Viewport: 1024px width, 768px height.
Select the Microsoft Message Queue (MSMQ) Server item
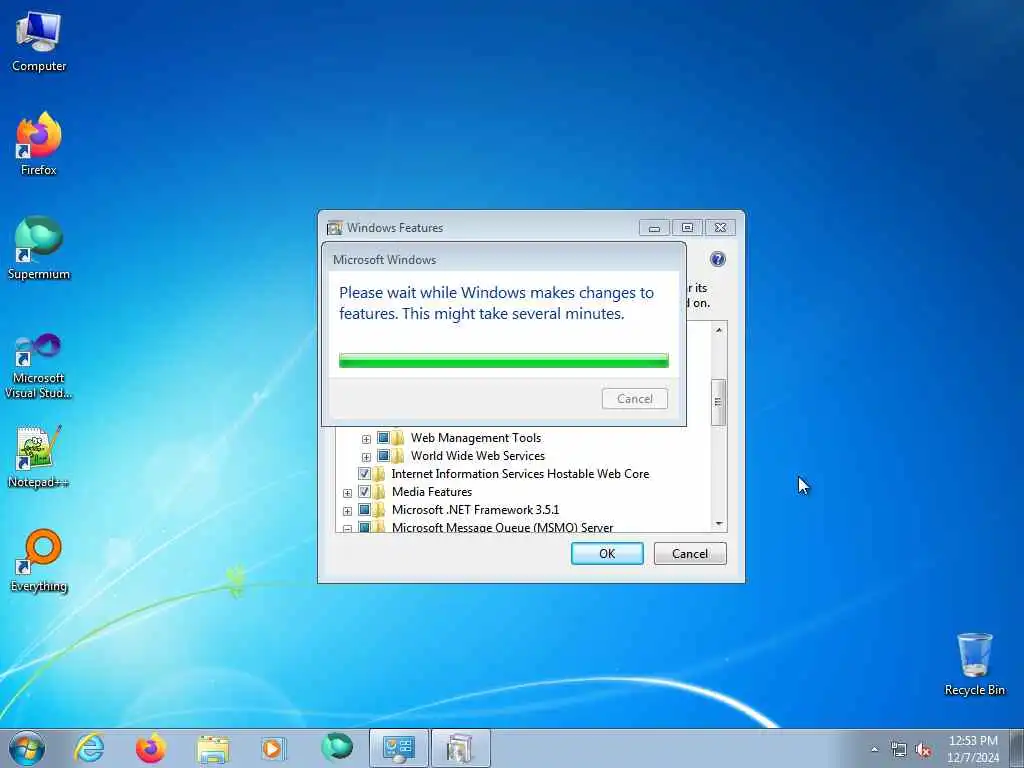tap(502, 526)
